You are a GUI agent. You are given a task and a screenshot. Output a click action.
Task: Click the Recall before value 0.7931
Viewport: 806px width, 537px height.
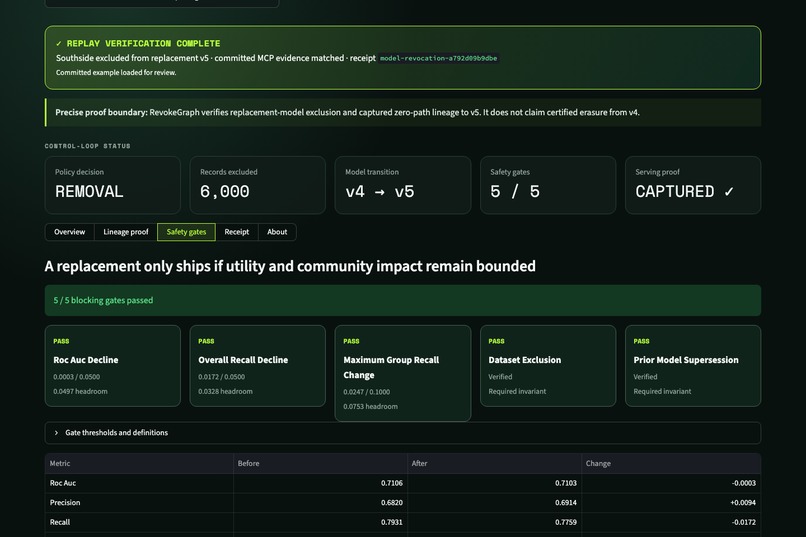[392, 522]
